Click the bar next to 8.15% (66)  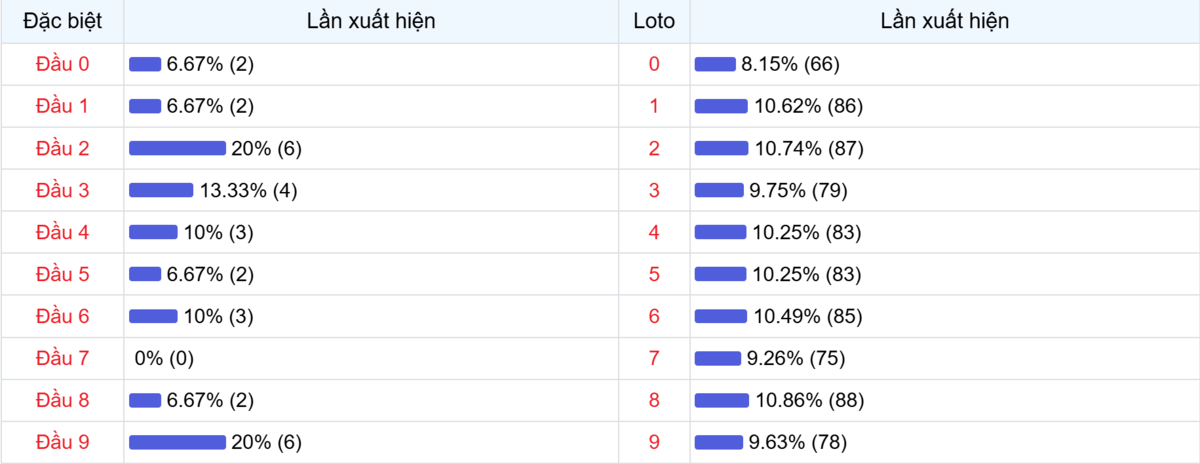[715, 64]
